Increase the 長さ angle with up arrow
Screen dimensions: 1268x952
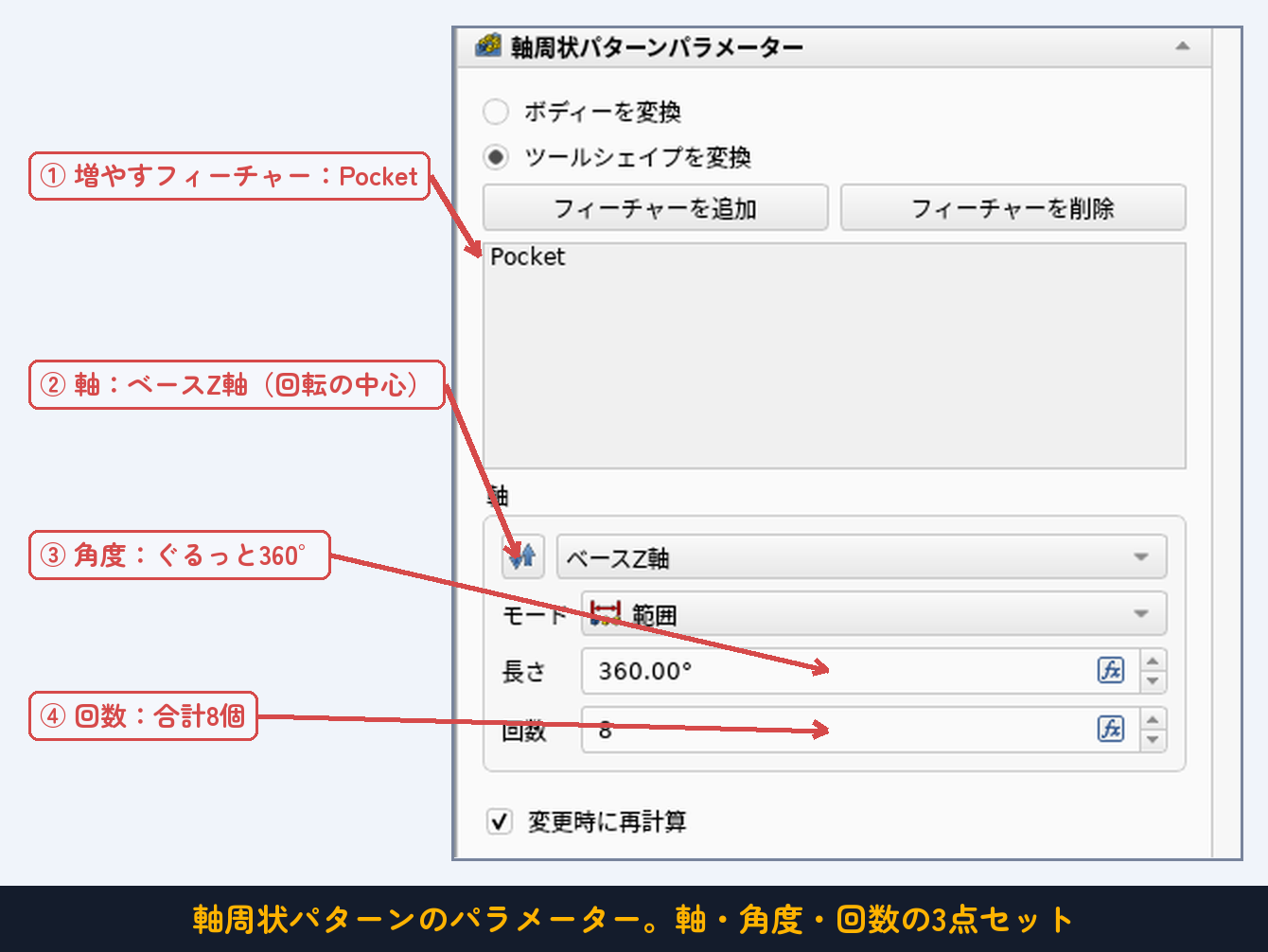click(x=1153, y=661)
